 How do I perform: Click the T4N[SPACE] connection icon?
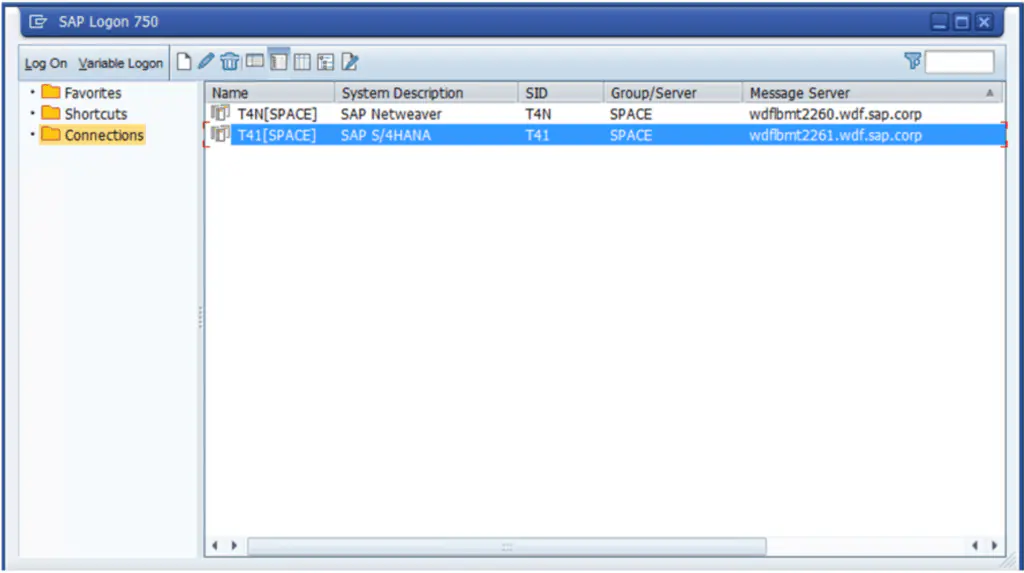point(220,113)
